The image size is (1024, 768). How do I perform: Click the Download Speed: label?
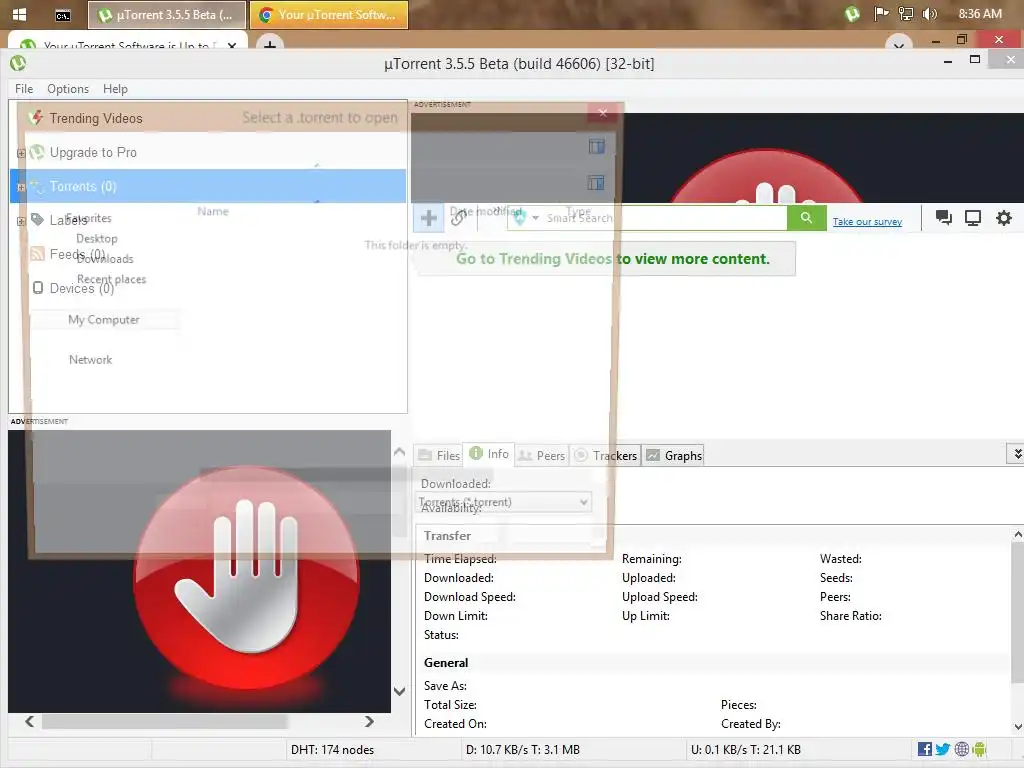pyautogui.click(x=470, y=597)
